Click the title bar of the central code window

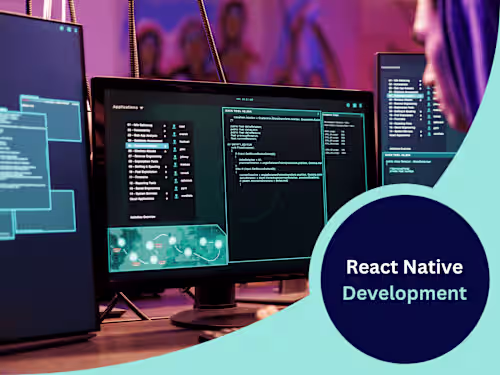(x=272, y=111)
